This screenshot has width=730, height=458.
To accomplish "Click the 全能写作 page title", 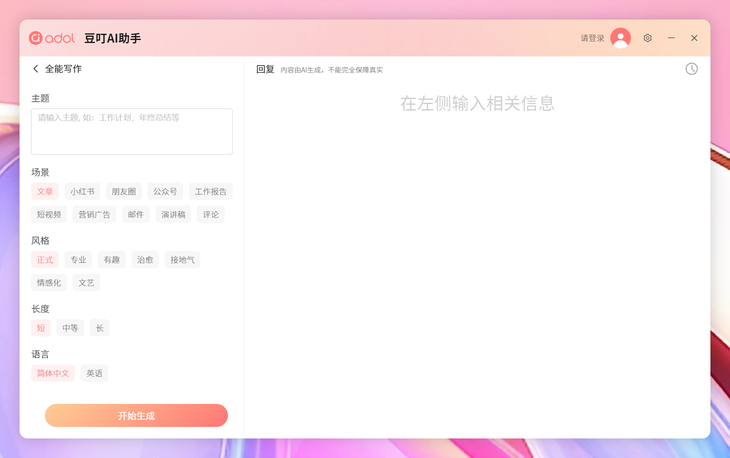I will pyautogui.click(x=63, y=69).
